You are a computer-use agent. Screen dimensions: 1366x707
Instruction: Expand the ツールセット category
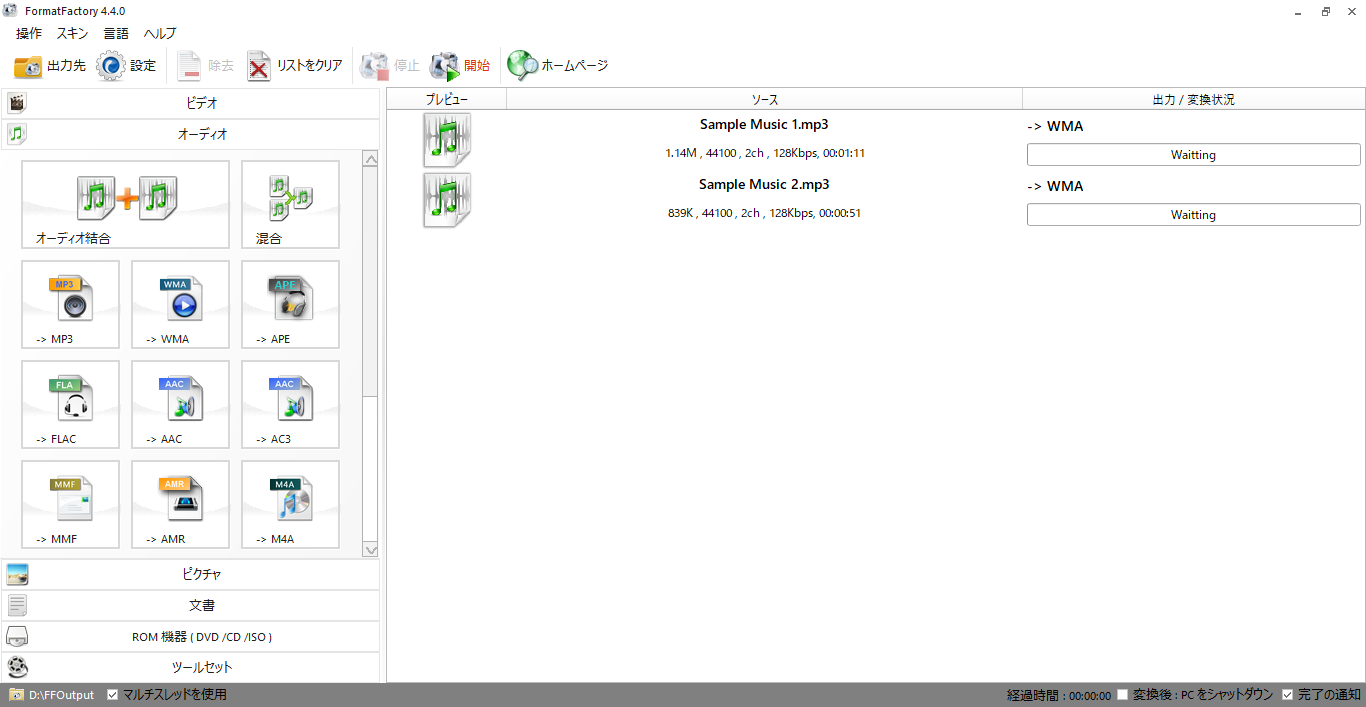tap(190, 667)
